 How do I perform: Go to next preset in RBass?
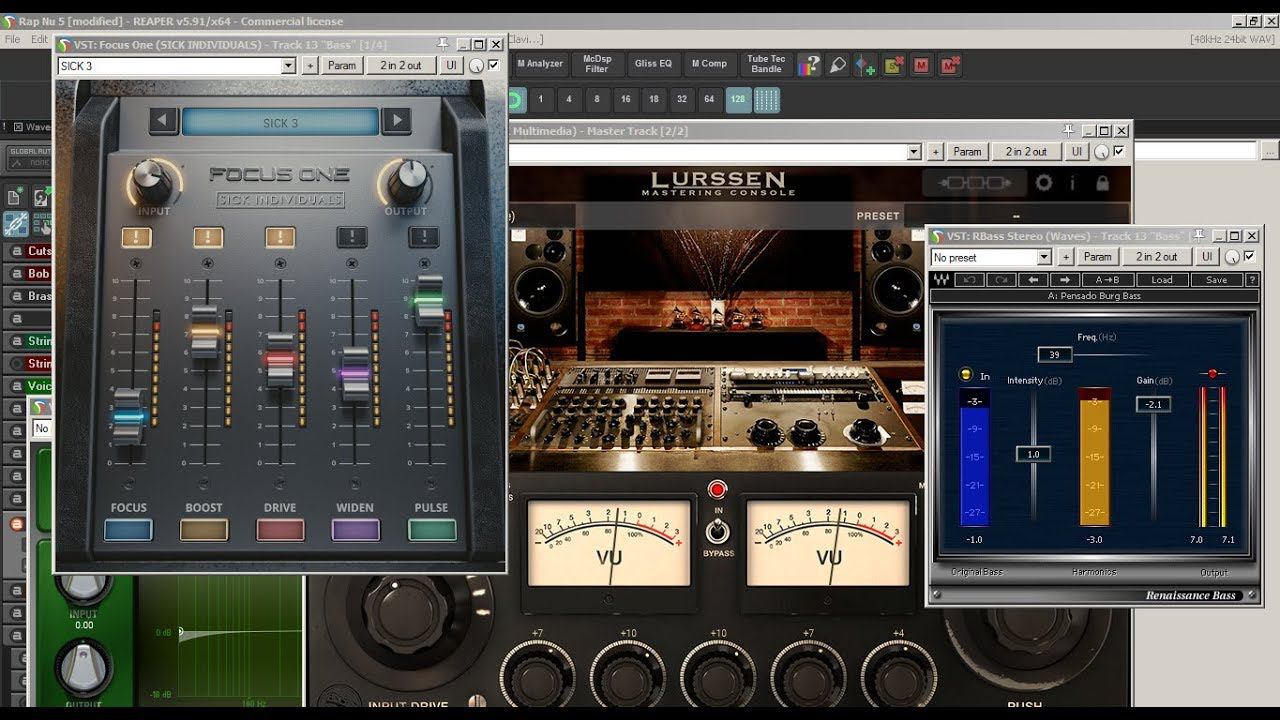(x=1064, y=280)
